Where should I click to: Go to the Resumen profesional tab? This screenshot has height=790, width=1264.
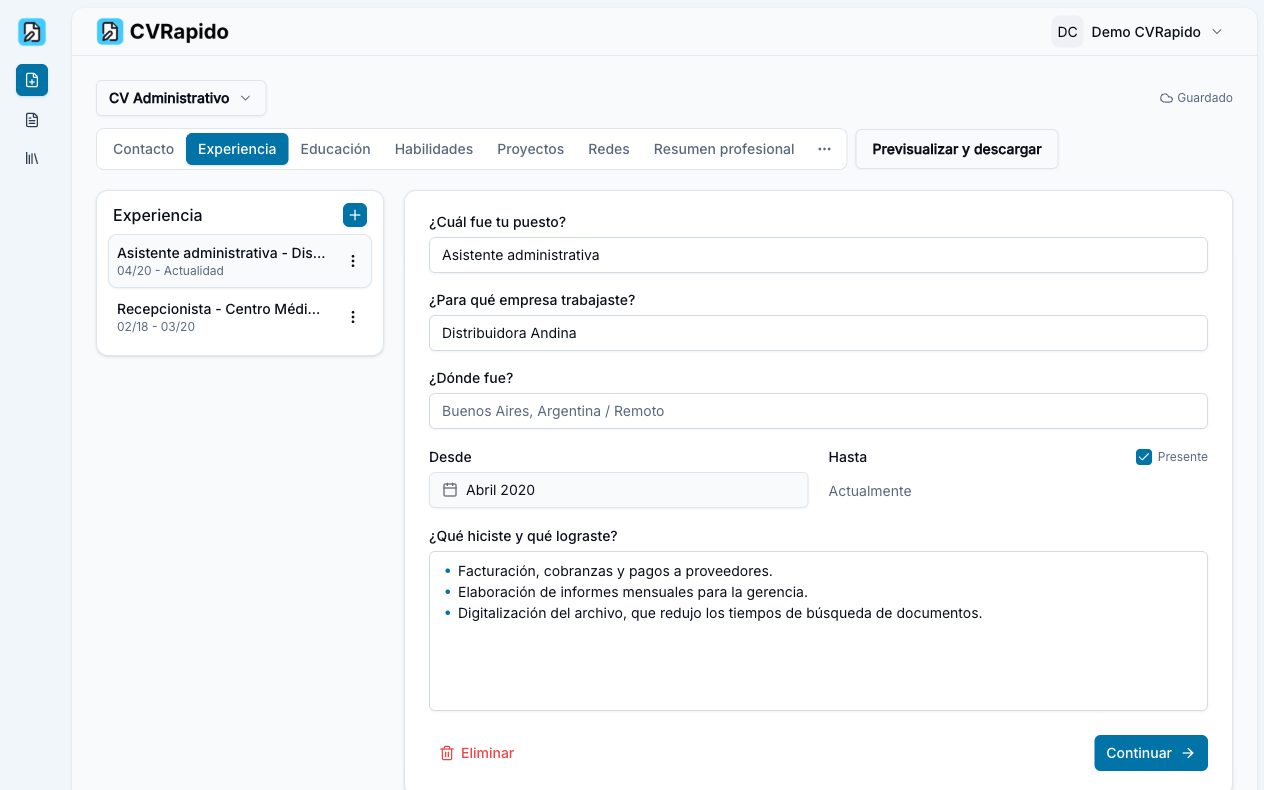click(724, 149)
